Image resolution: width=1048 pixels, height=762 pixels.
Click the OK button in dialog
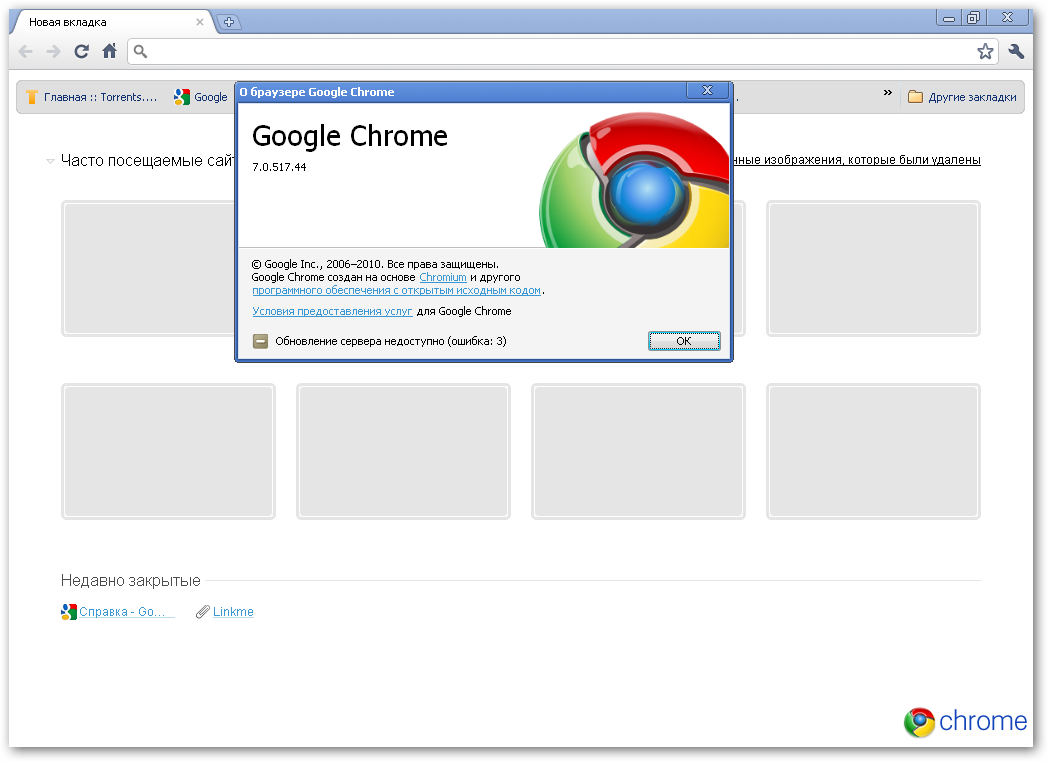coord(684,341)
